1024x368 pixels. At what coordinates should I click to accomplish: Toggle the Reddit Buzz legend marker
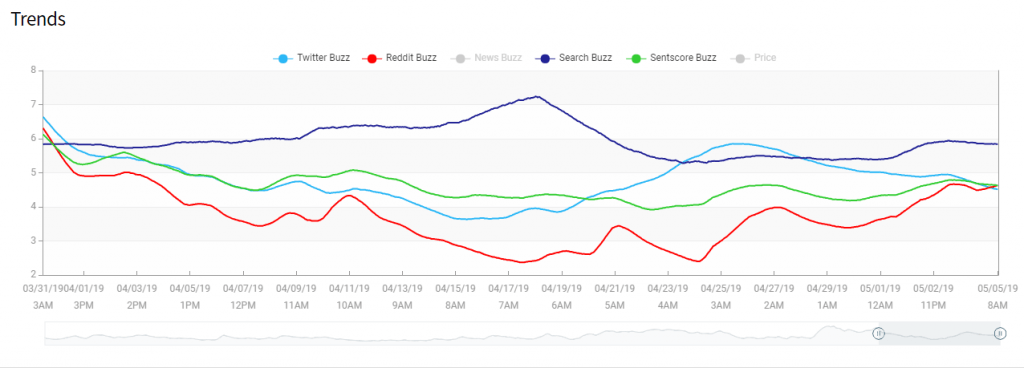pos(373,58)
